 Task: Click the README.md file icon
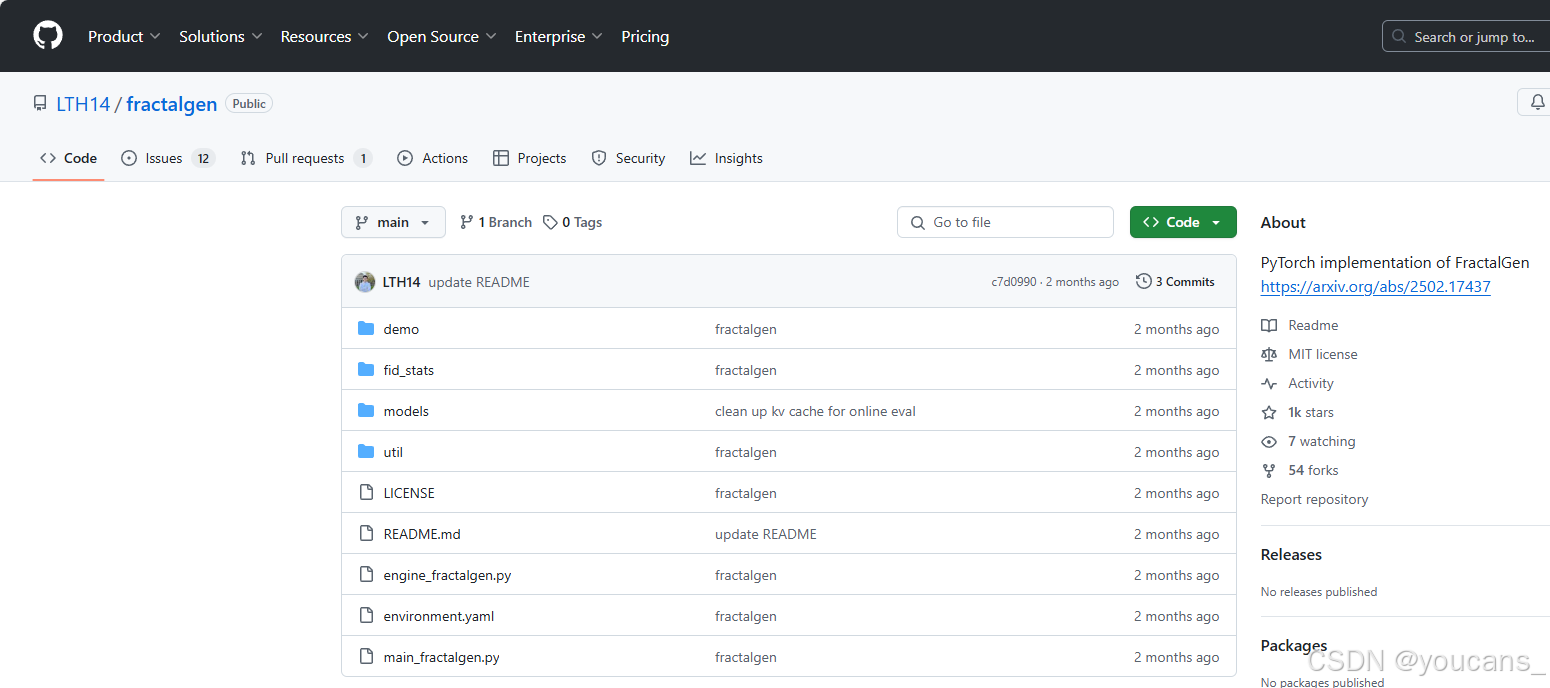click(366, 534)
